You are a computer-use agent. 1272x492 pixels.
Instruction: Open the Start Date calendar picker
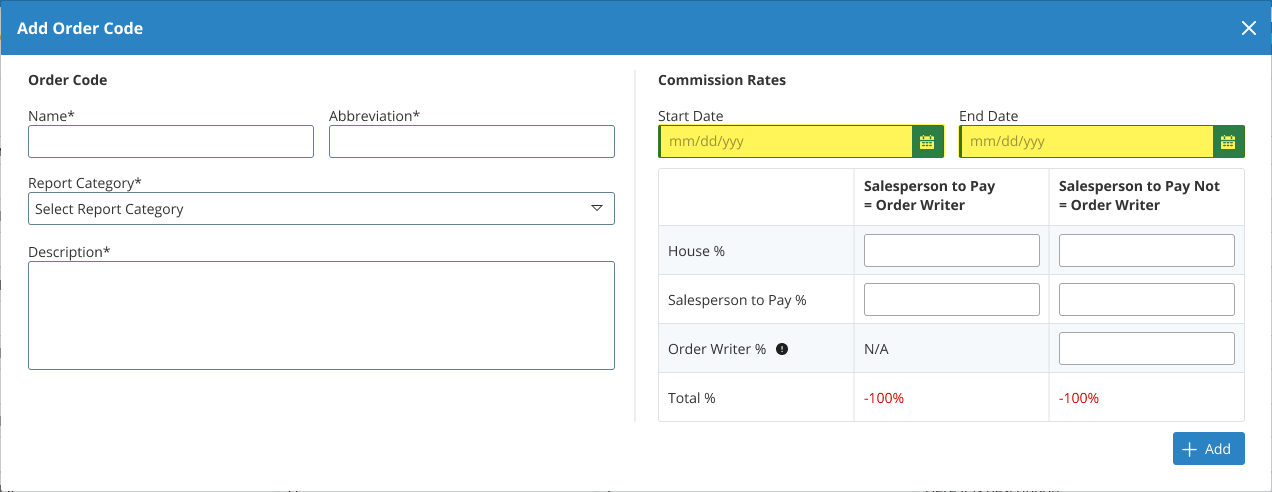pyautogui.click(x=927, y=142)
